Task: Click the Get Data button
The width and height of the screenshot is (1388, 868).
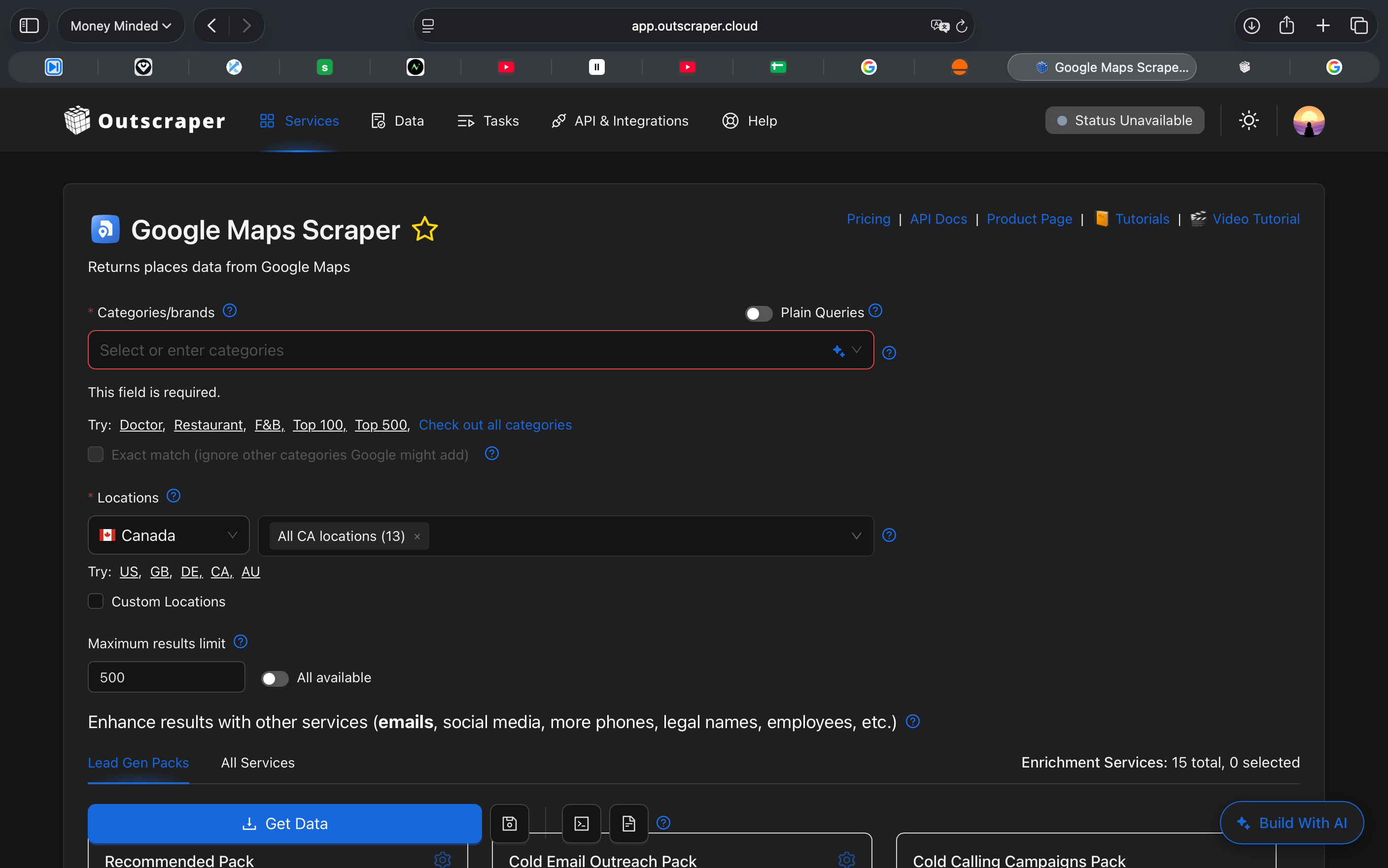Action: (x=285, y=823)
